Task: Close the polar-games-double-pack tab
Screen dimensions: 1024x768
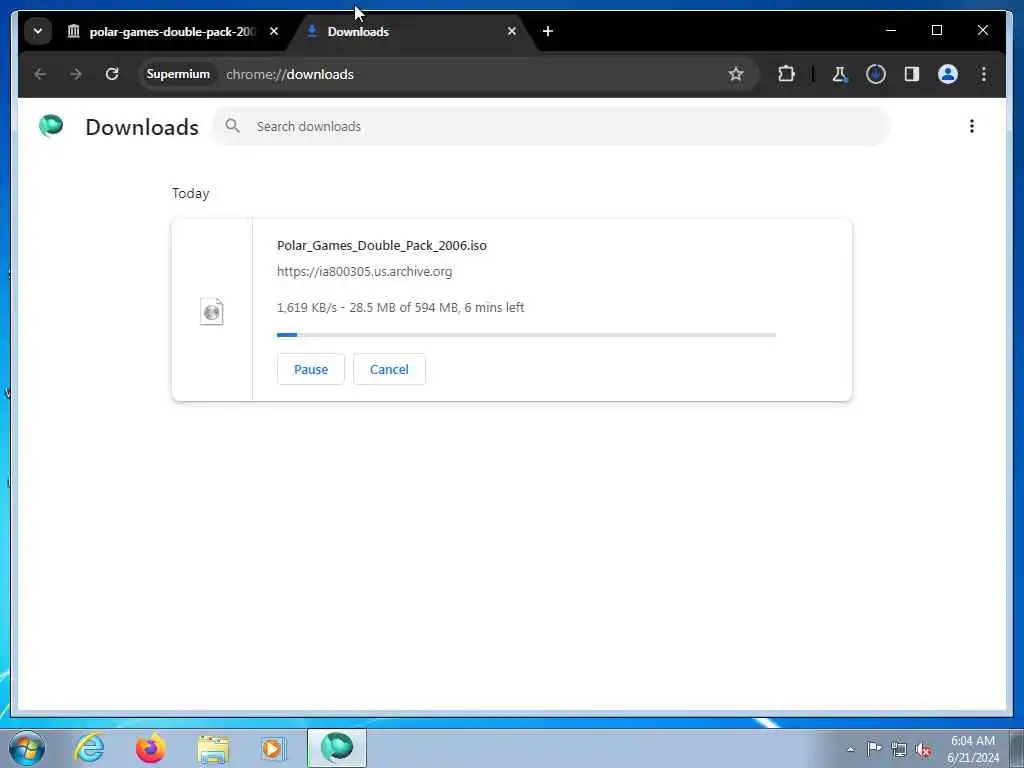Action: coord(274,31)
